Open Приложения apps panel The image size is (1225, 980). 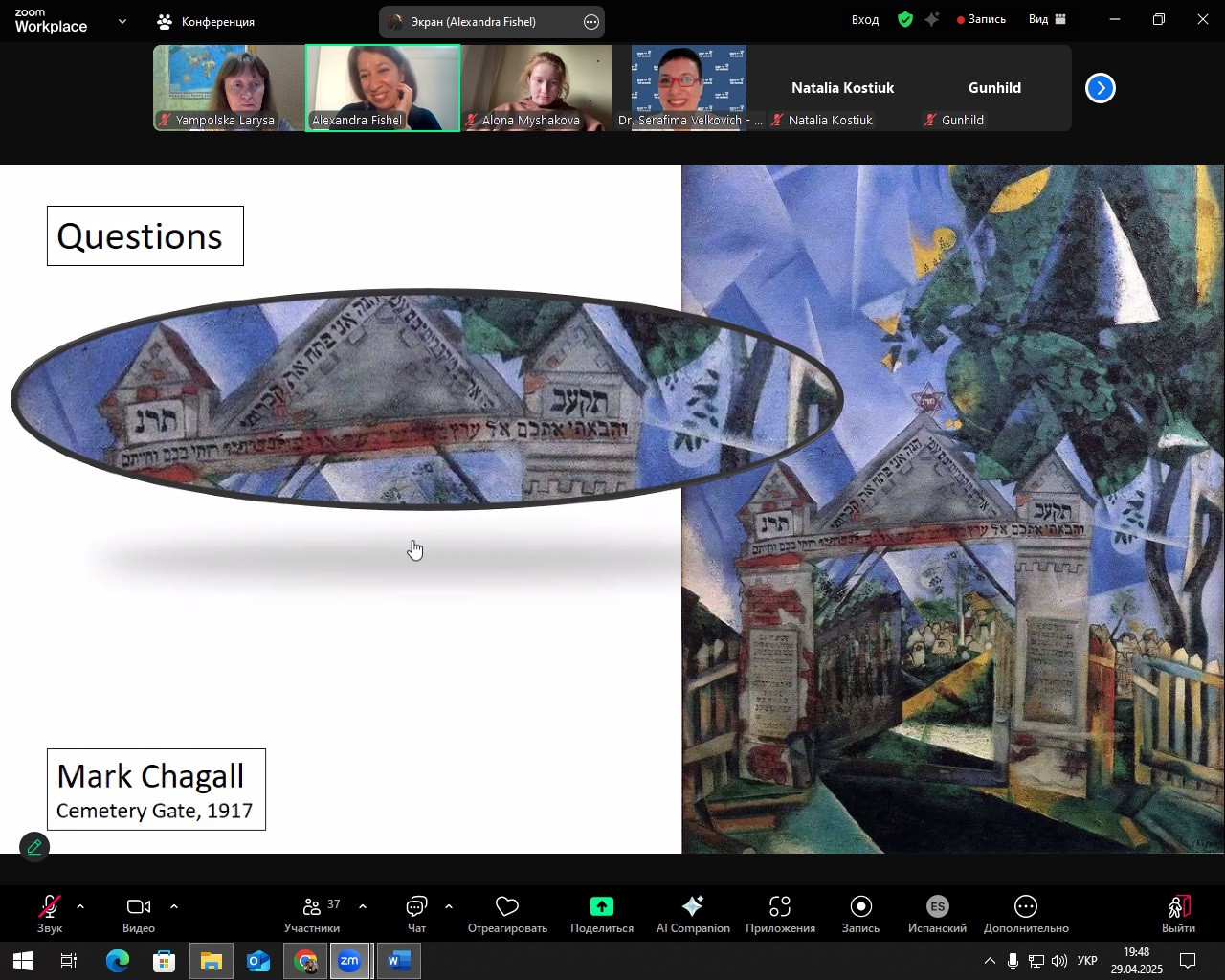pyautogui.click(x=780, y=914)
